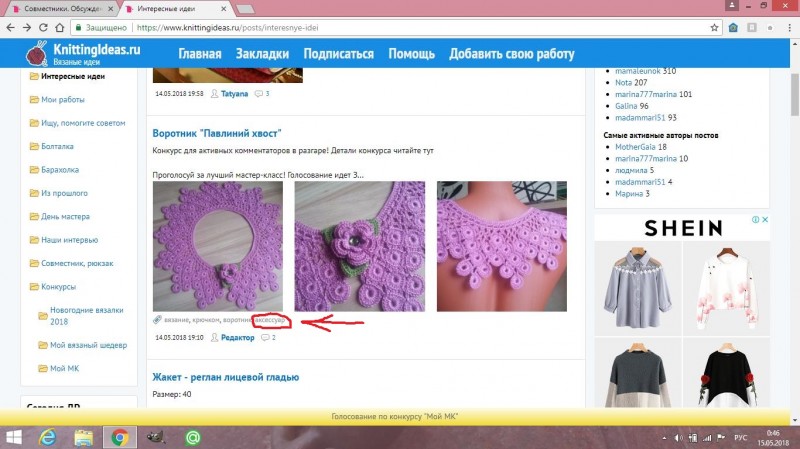
Task: Open the new tab button
Action: [246, 9]
